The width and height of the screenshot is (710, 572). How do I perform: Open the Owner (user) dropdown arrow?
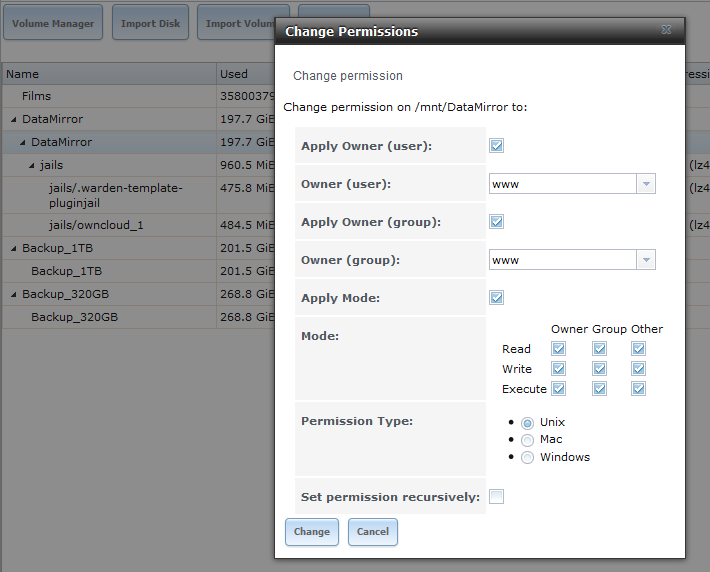[x=646, y=184]
